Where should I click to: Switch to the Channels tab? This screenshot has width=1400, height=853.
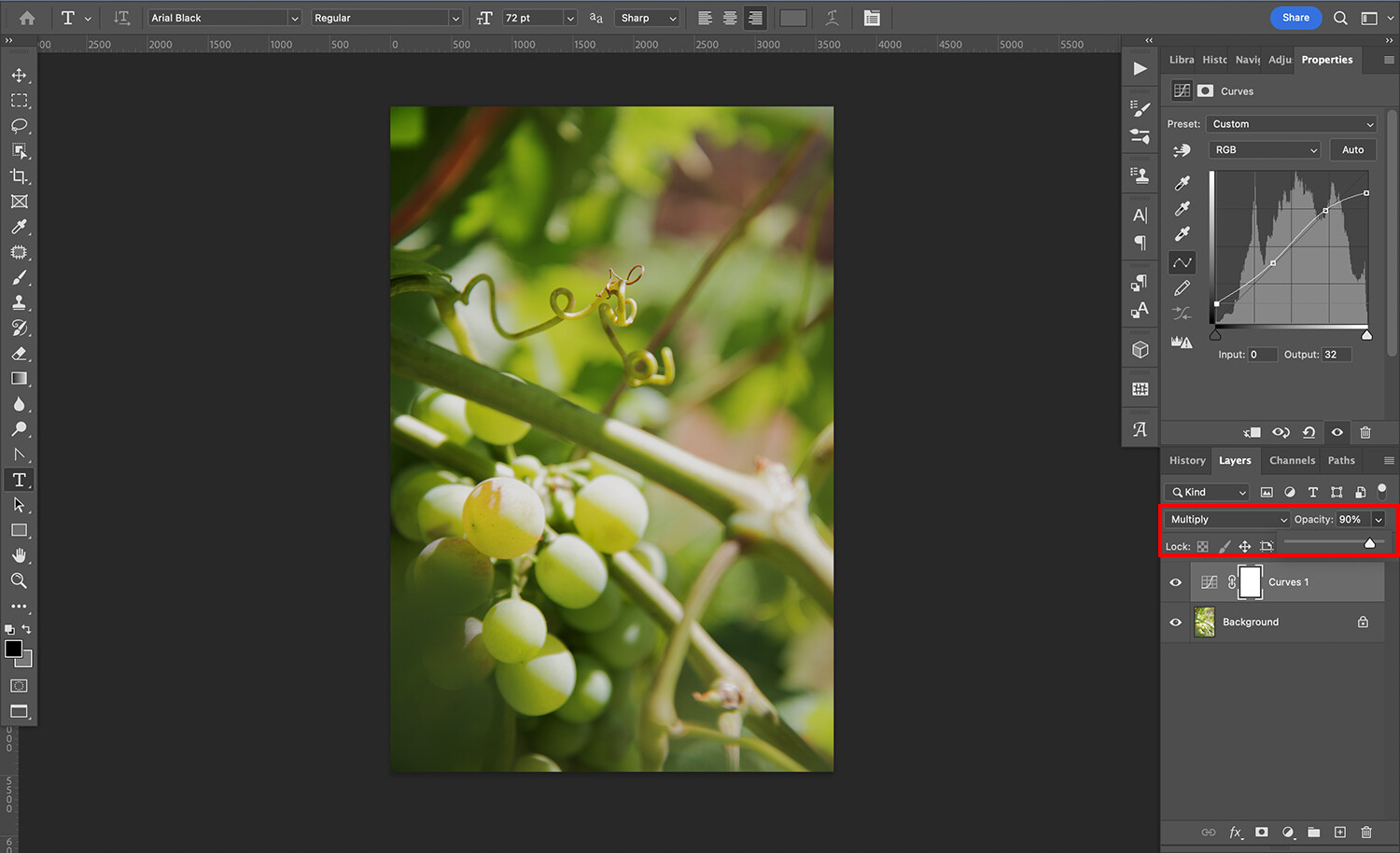point(1292,460)
